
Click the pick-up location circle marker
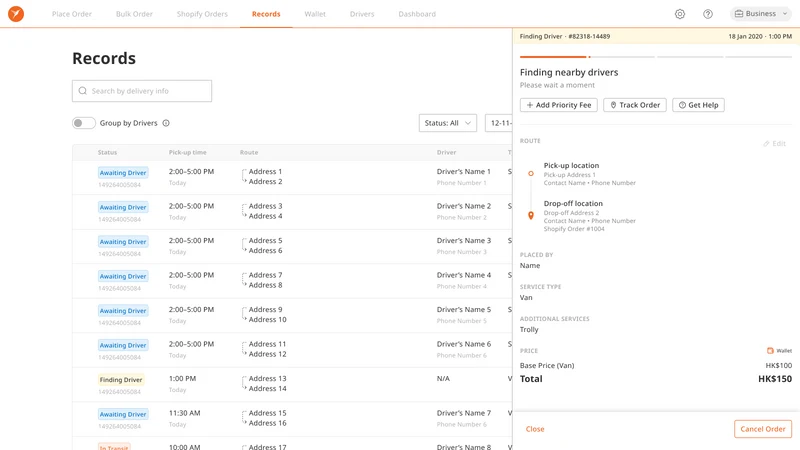(531, 173)
